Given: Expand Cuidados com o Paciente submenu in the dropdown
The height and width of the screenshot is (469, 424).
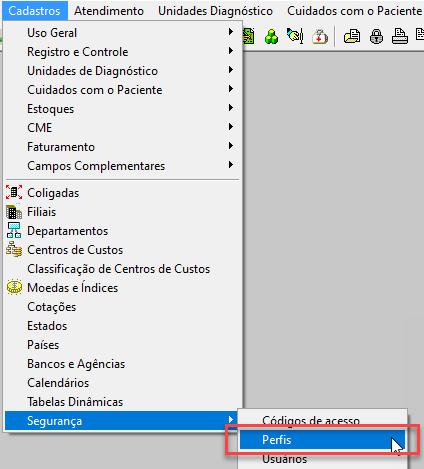Looking at the screenshot, I should pos(231,89).
